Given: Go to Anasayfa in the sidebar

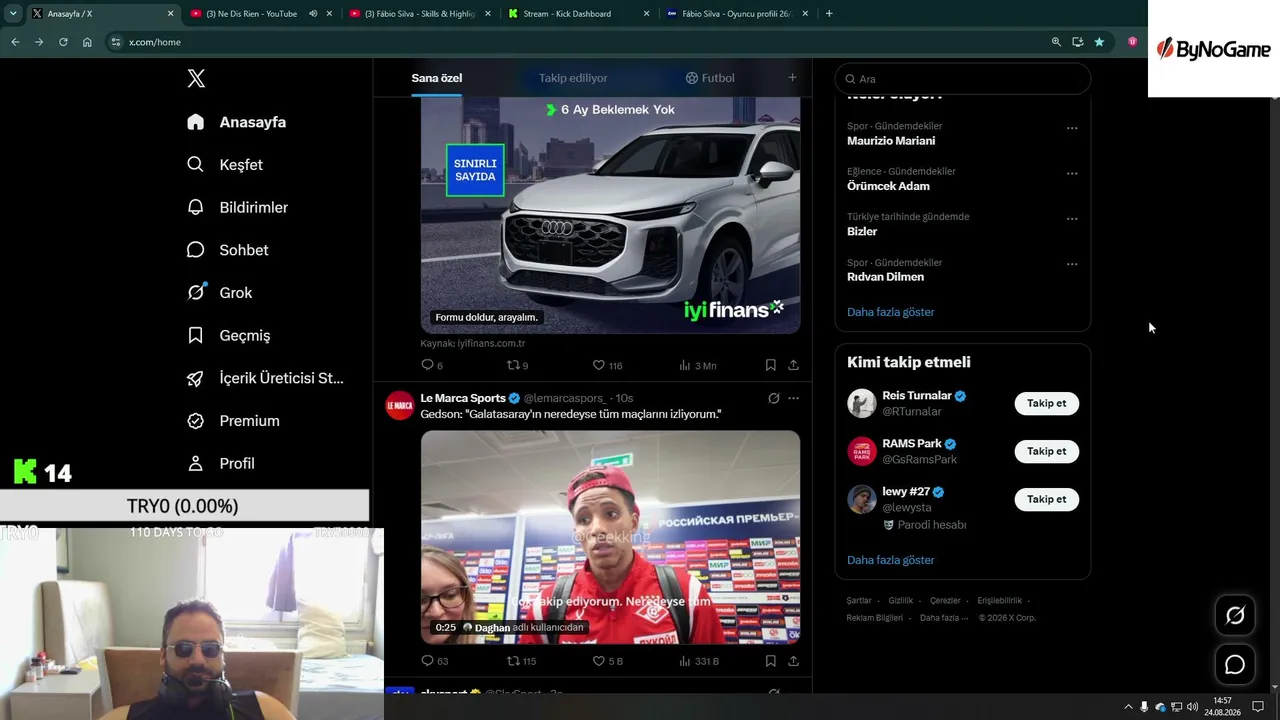Looking at the screenshot, I should click(x=236, y=122).
